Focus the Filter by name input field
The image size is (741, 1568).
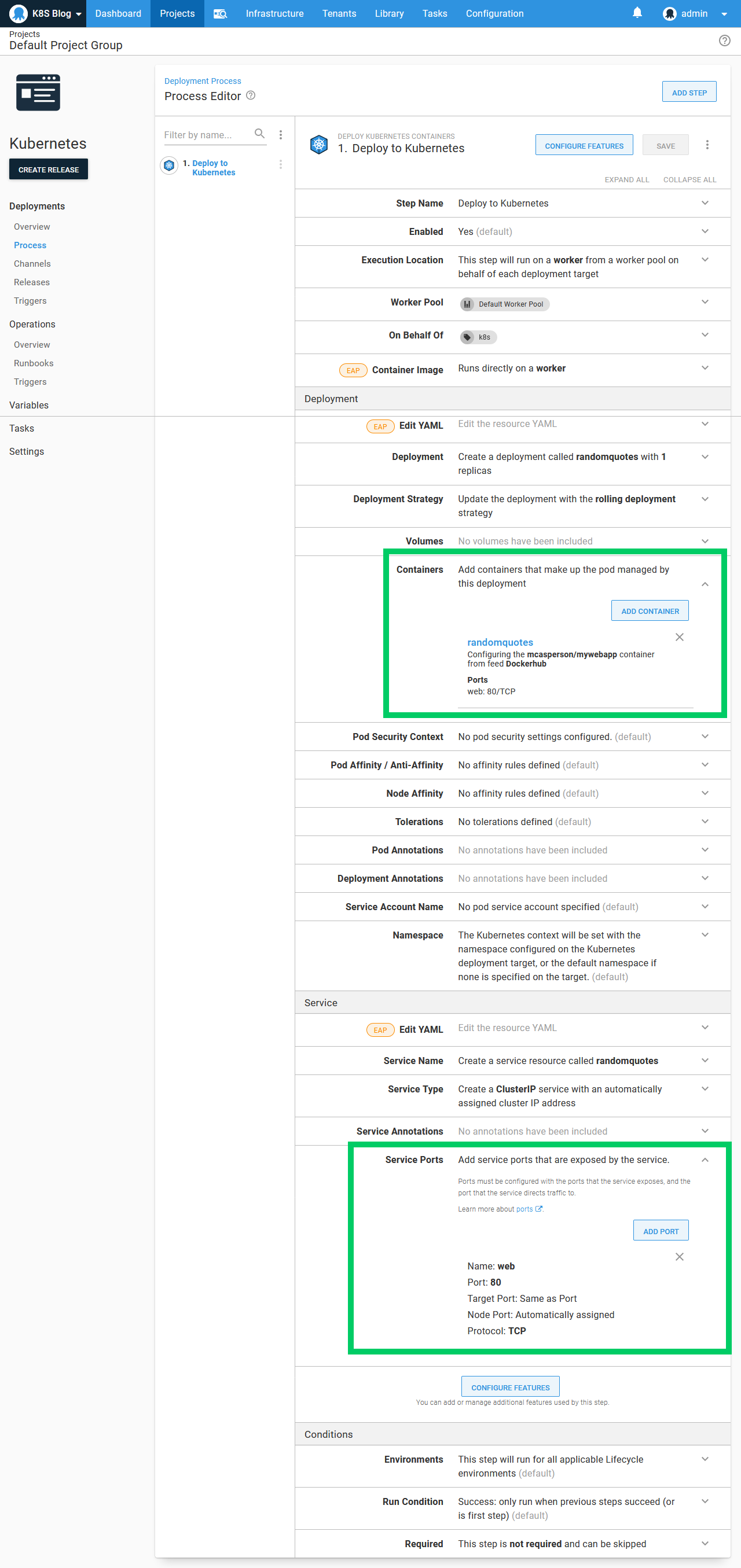pyautogui.click(x=205, y=135)
